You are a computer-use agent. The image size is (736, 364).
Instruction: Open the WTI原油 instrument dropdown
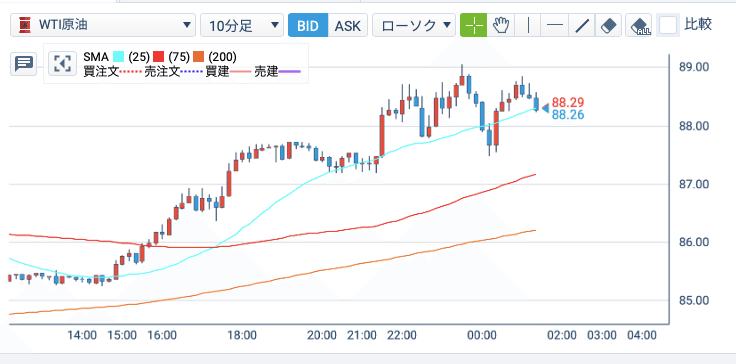click(x=103, y=25)
